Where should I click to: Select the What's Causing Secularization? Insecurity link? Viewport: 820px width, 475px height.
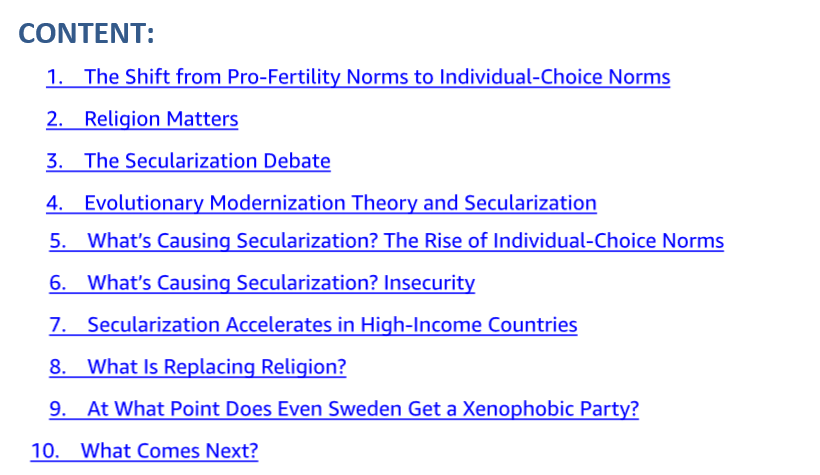tap(280, 283)
